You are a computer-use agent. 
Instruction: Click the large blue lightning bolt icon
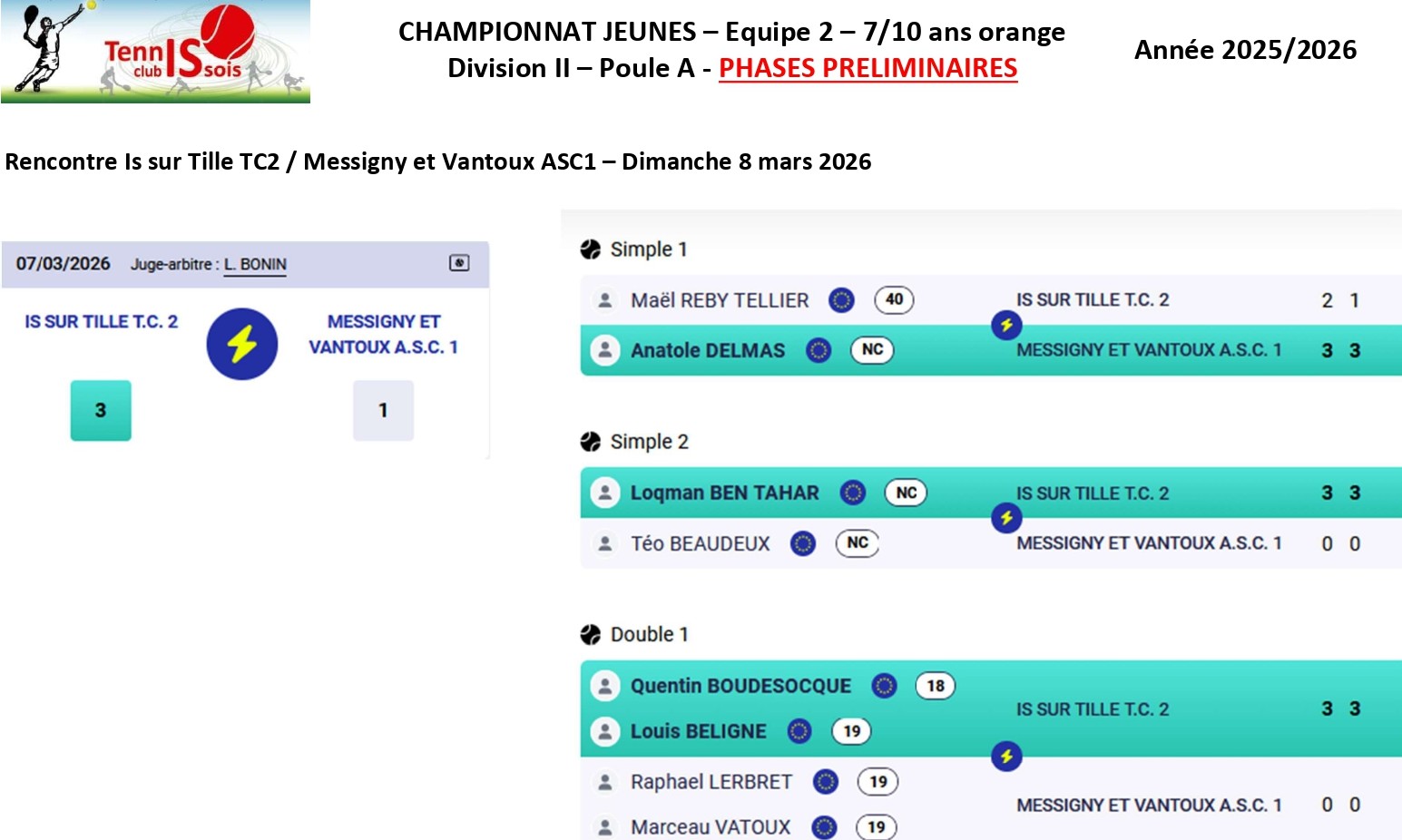241,344
